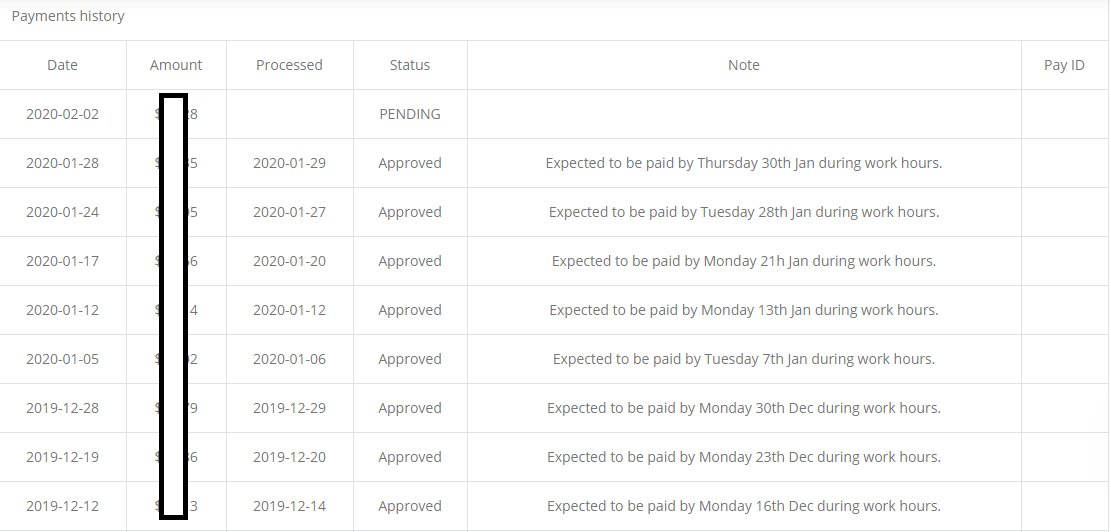Click the Status column header
This screenshot has width=1111, height=532.
[x=410, y=65]
